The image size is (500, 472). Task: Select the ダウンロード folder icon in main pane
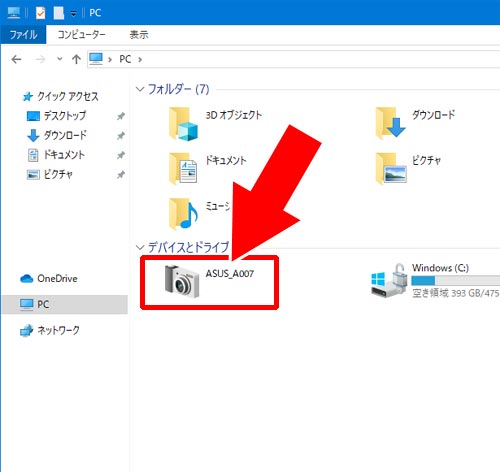[390, 123]
